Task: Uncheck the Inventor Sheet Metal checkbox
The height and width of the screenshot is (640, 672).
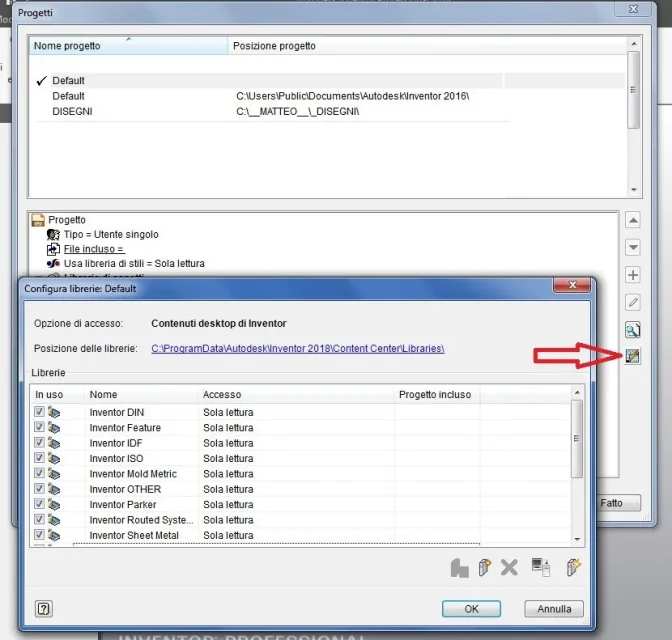Action: [x=39, y=535]
